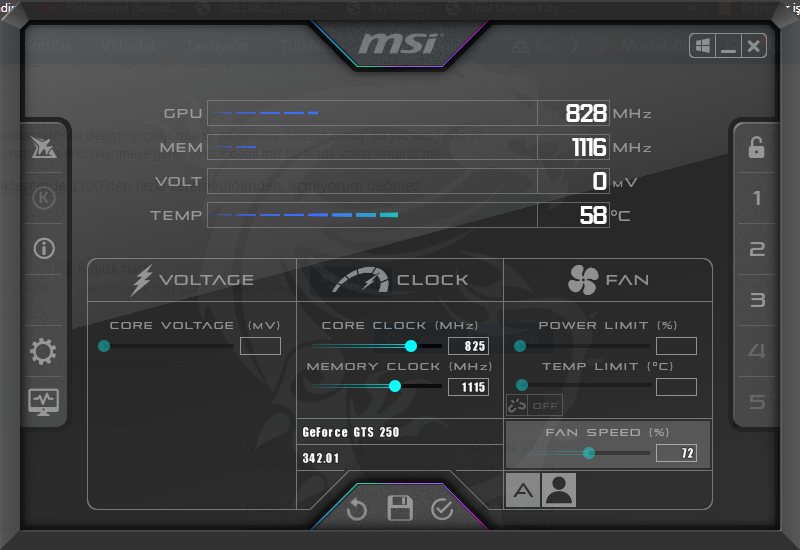Image resolution: width=800 pixels, height=550 pixels.
Task: Open the Dishonored browser tab behind
Action: pos(111,8)
